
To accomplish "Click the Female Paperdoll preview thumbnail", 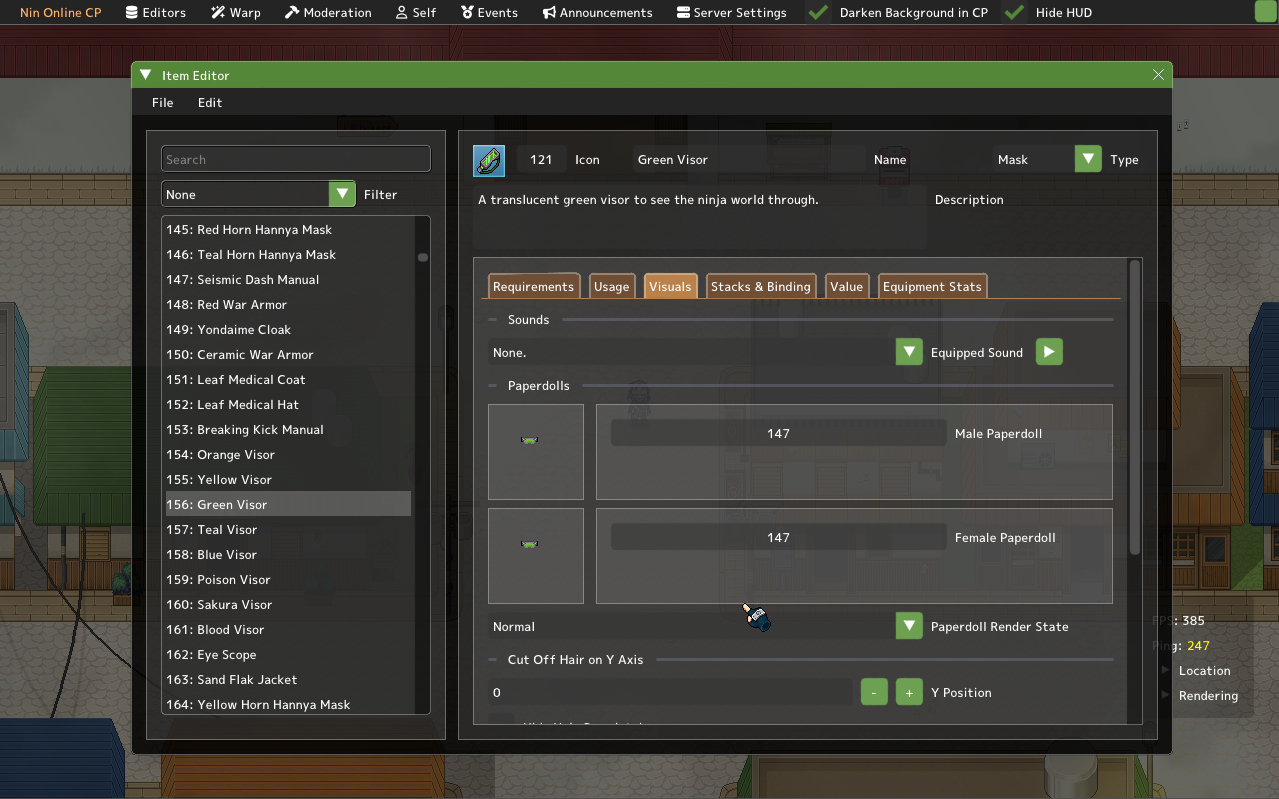I will pos(535,556).
